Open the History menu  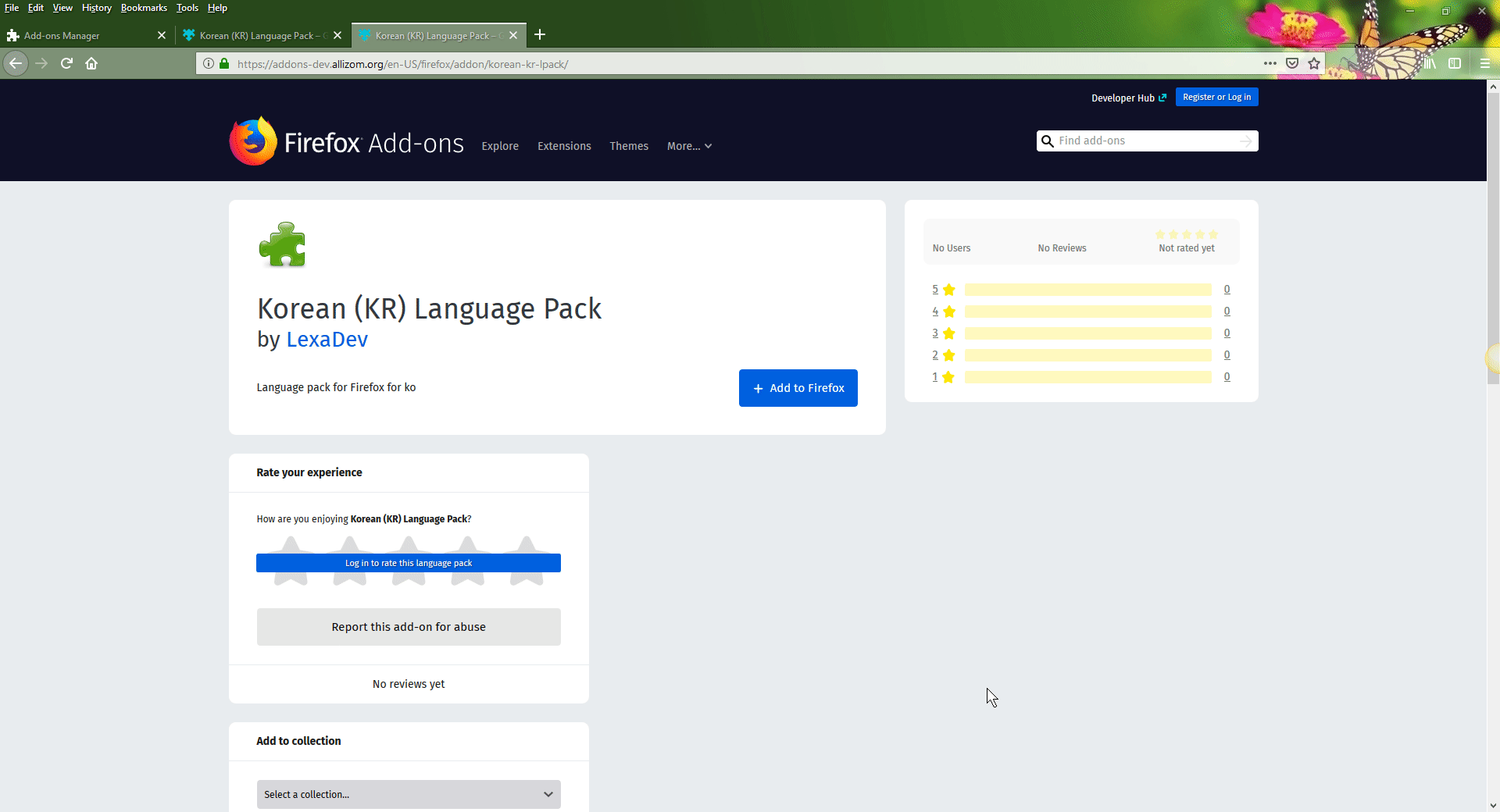(x=97, y=8)
